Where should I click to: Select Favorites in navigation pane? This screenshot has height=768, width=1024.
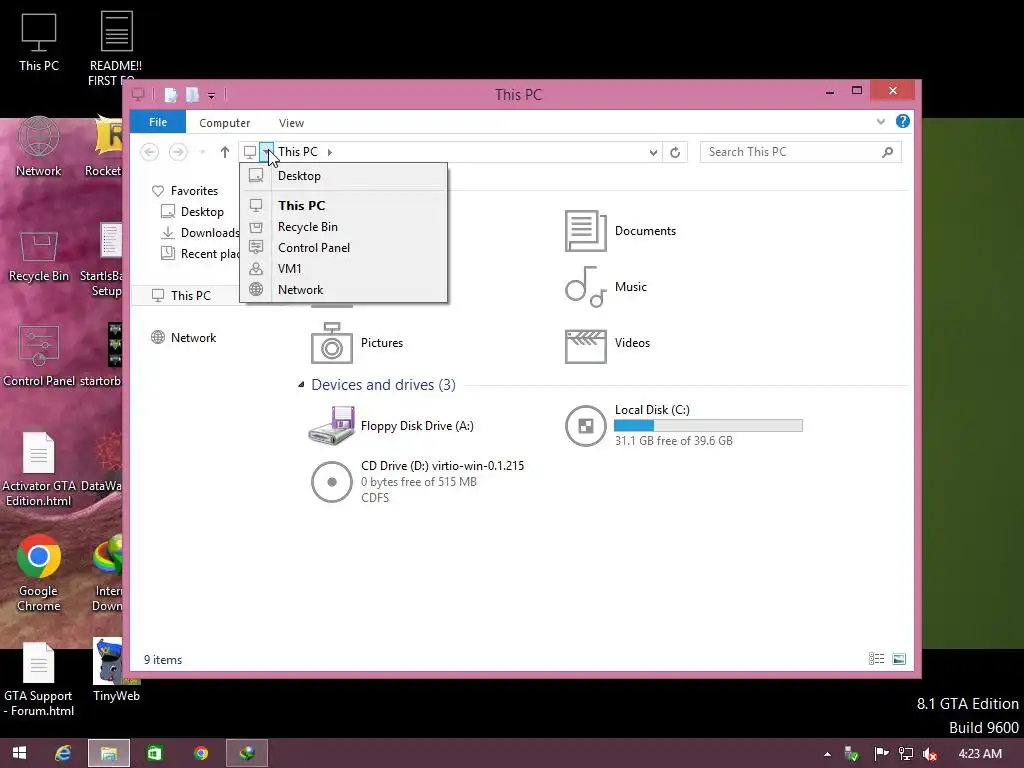point(194,191)
